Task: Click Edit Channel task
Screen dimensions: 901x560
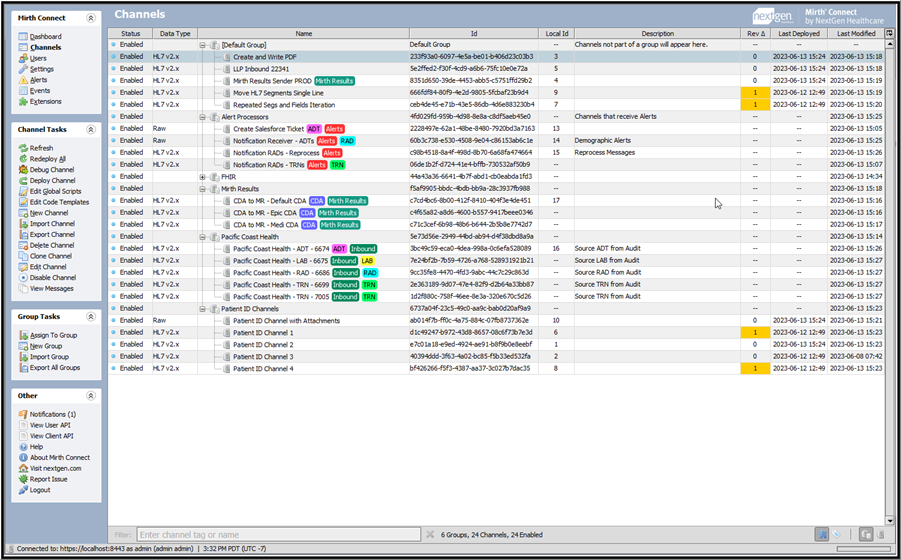Action: [x=48, y=267]
